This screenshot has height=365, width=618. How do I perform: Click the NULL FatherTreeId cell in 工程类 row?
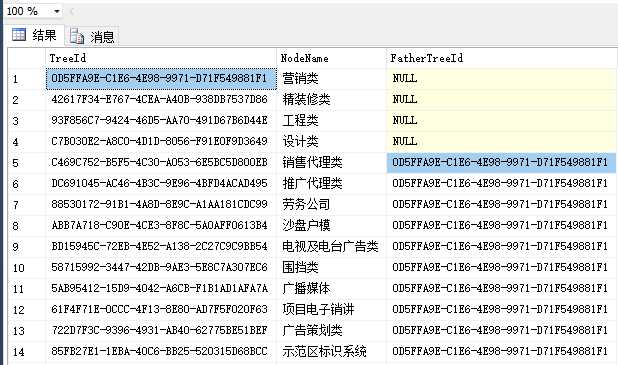point(502,121)
